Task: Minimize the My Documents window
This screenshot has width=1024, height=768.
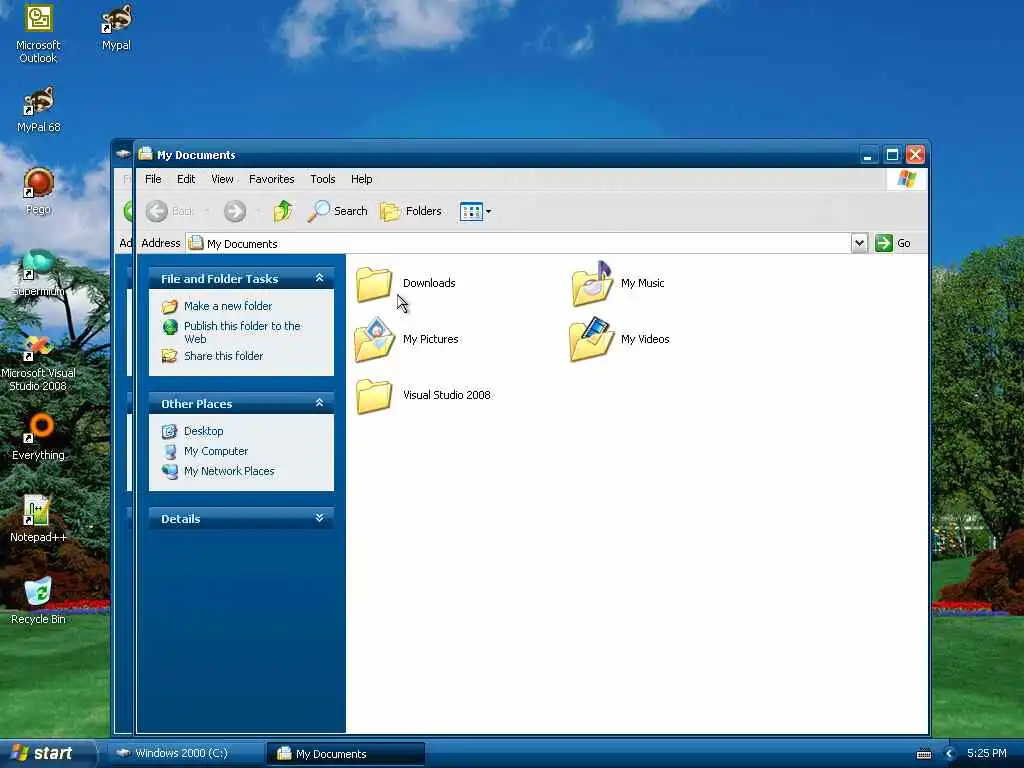Action: 868,155
